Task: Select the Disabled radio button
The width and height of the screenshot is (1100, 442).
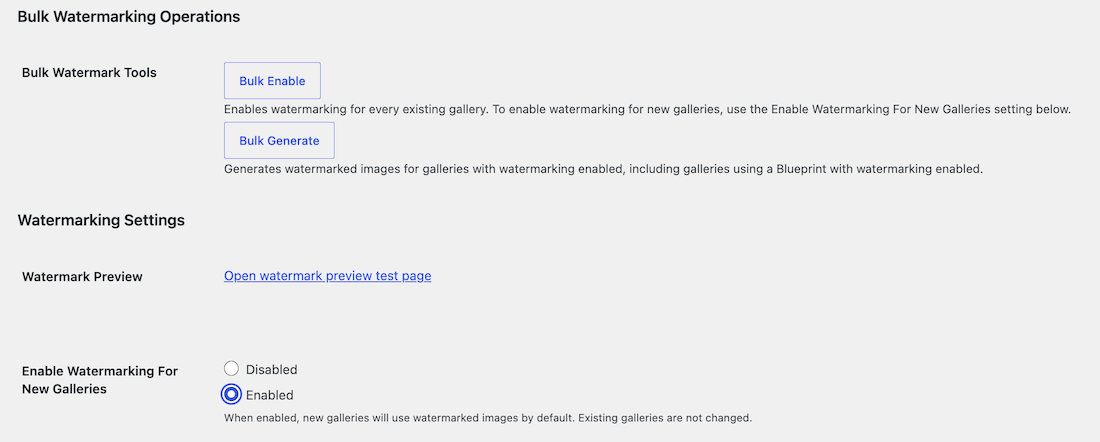Action: (232, 368)
